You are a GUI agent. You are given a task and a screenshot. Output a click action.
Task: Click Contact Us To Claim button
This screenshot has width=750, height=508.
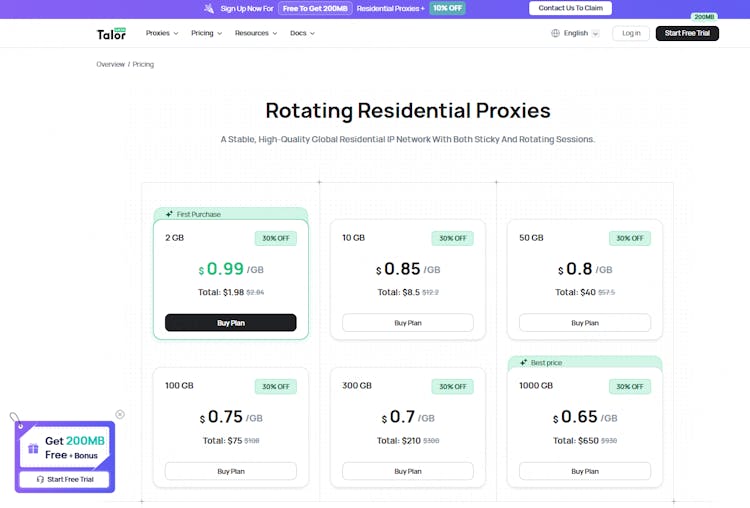pyautogui.click(x=570, y=8)
